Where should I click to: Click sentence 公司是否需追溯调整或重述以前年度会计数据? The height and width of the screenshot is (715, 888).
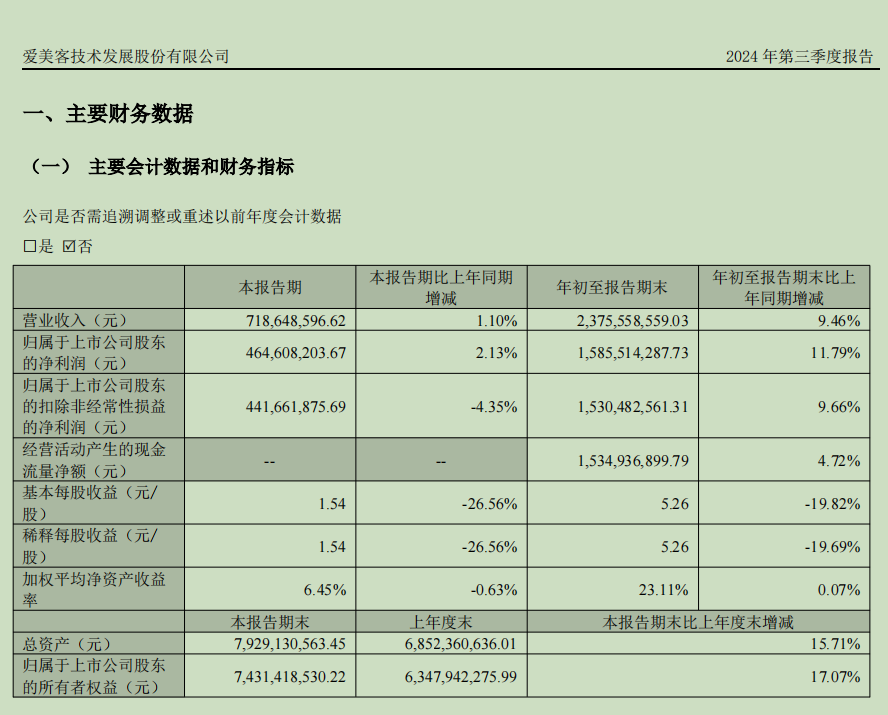pyautogui.click(x=182, y=216)
